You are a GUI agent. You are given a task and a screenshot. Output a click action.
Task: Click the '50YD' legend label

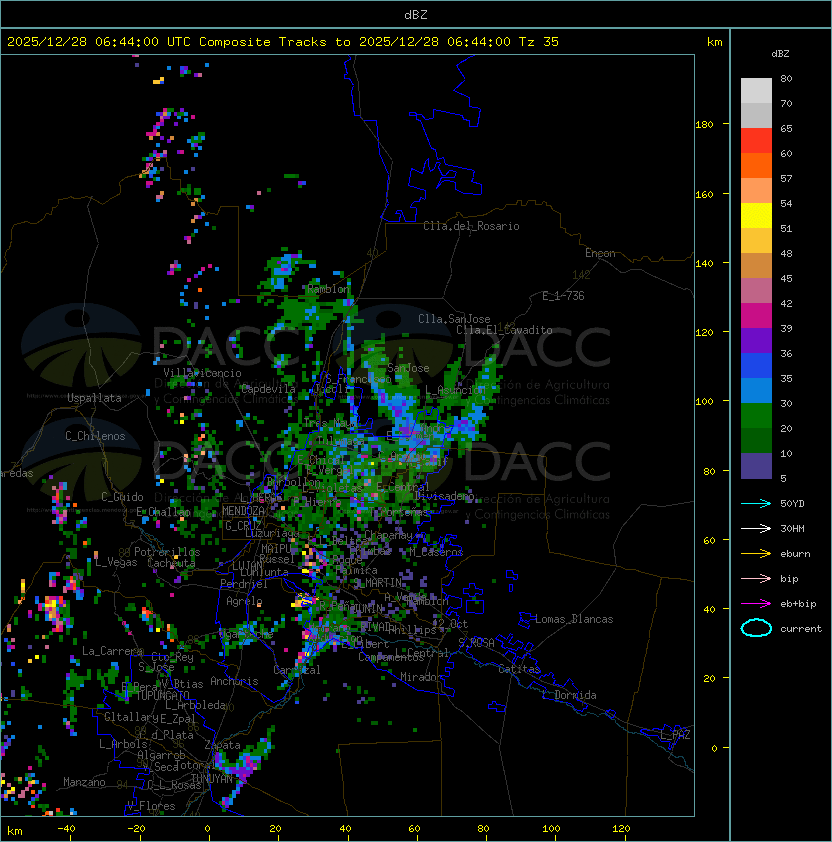[792, 503]
